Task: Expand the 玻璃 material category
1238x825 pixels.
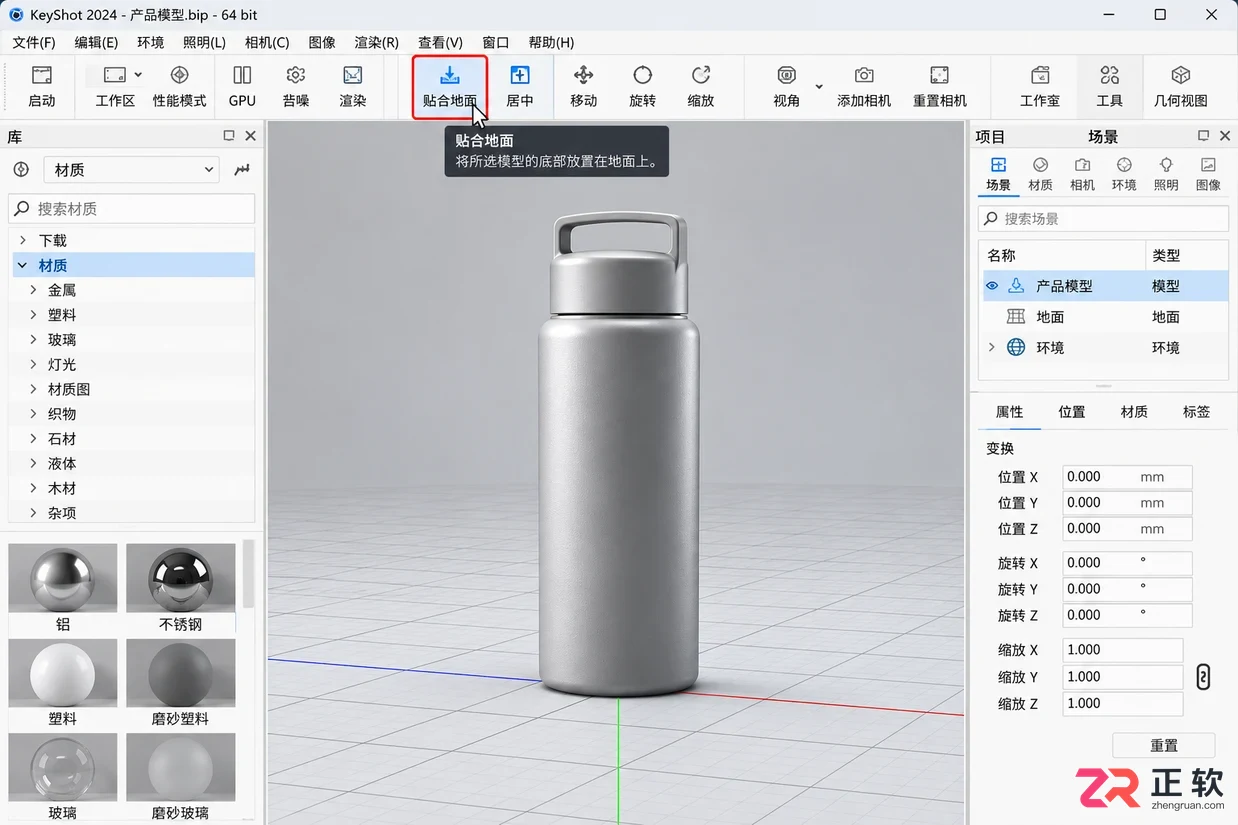Action: (33, 340)
